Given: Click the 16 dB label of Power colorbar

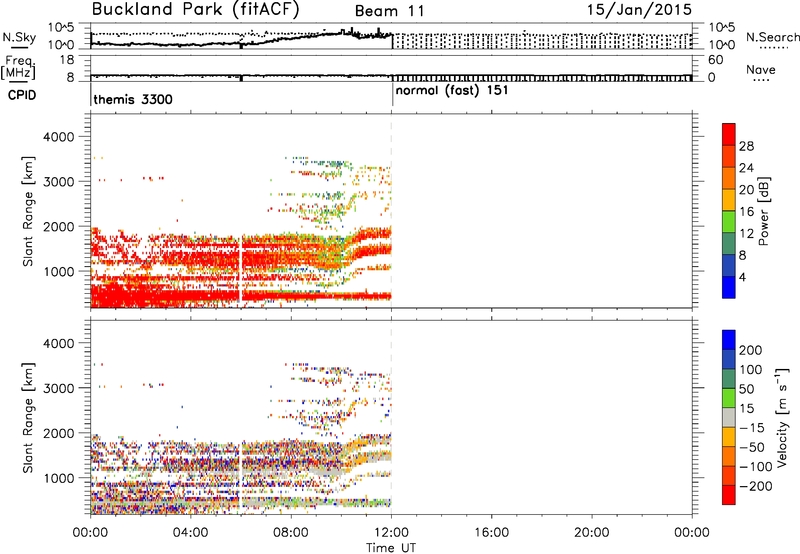Looking at the screenshot, I should click(x=746, y=211).
